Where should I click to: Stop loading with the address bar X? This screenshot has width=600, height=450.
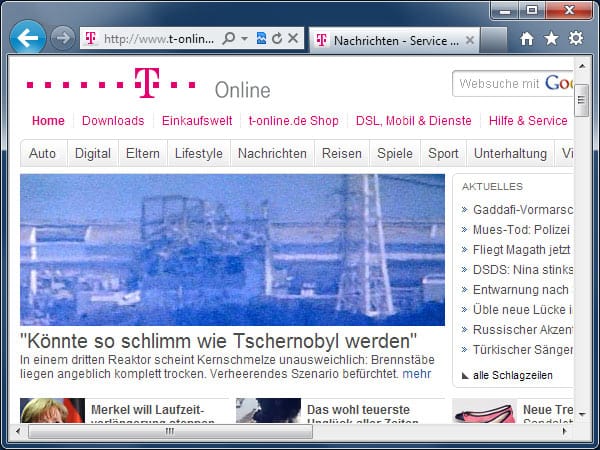point(293,38)
